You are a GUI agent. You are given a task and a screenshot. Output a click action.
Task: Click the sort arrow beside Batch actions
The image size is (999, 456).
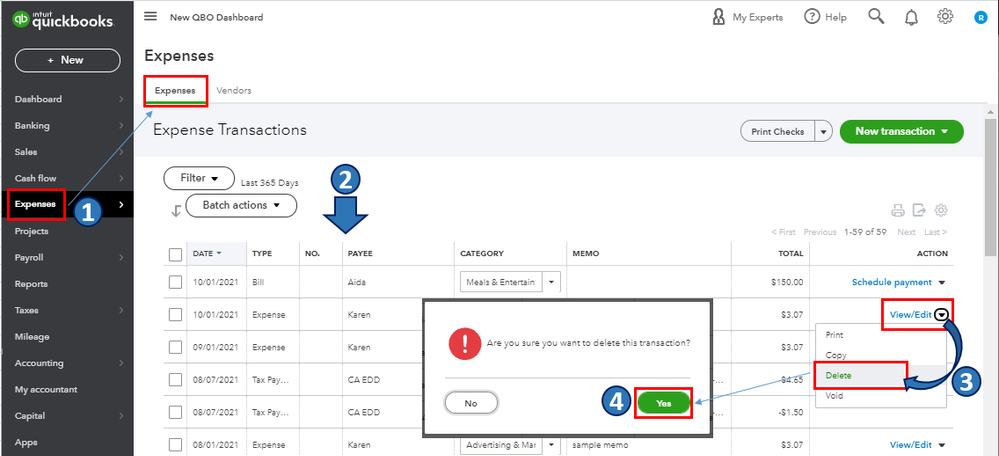pos(176,211)
